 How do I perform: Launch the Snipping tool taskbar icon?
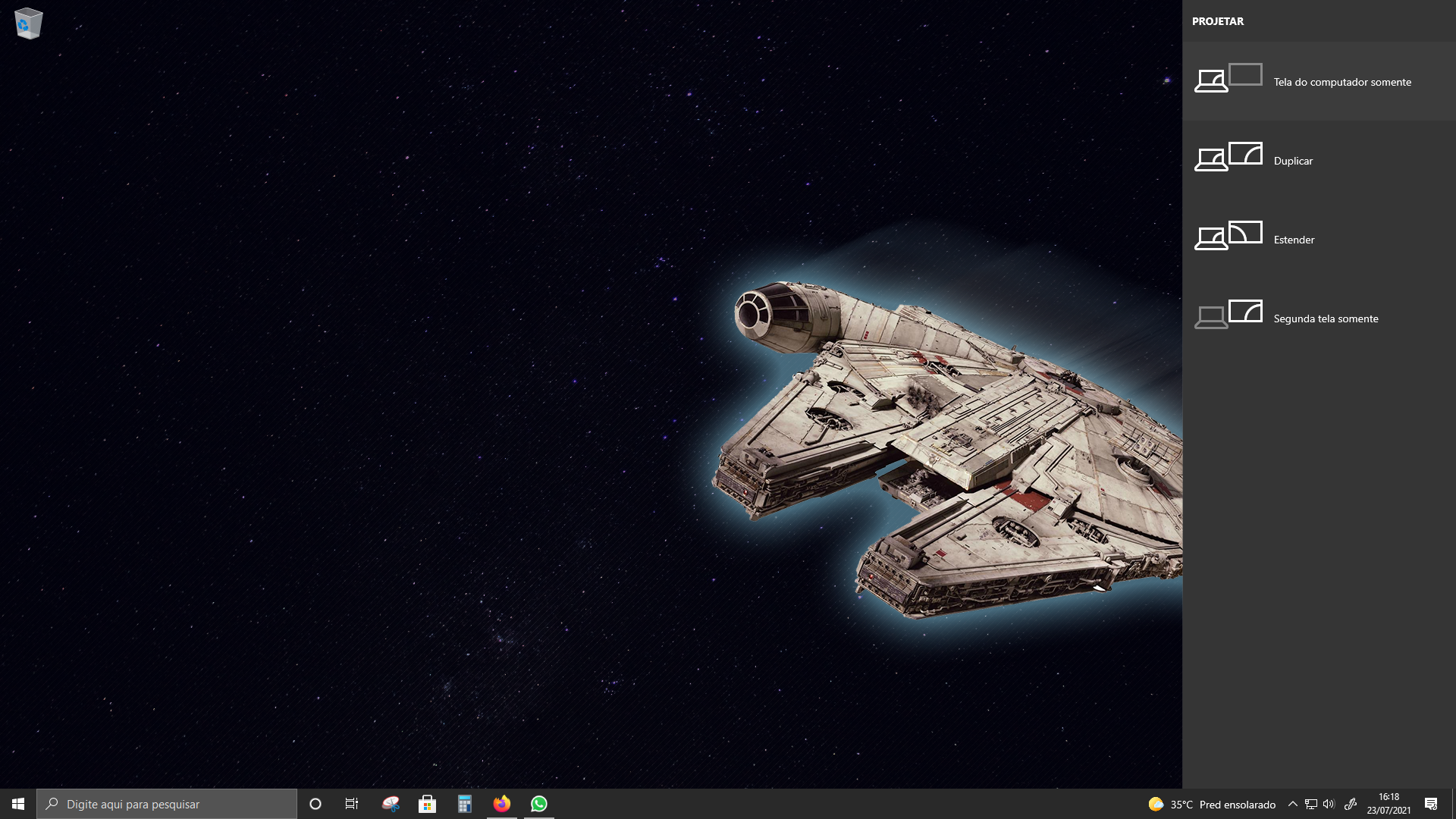[391, 804]
